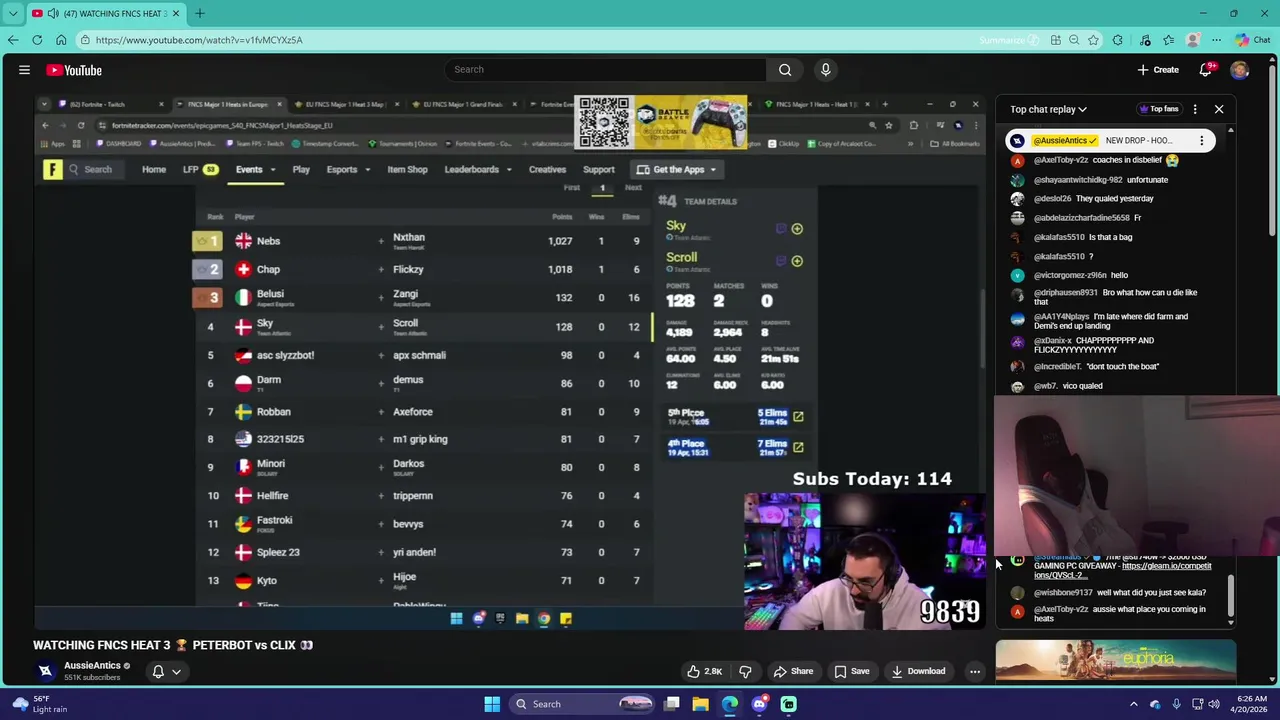Zoom out using address bar magnifier
This screenshot has height=720, width=1280.
click(x=1074, y=40)
